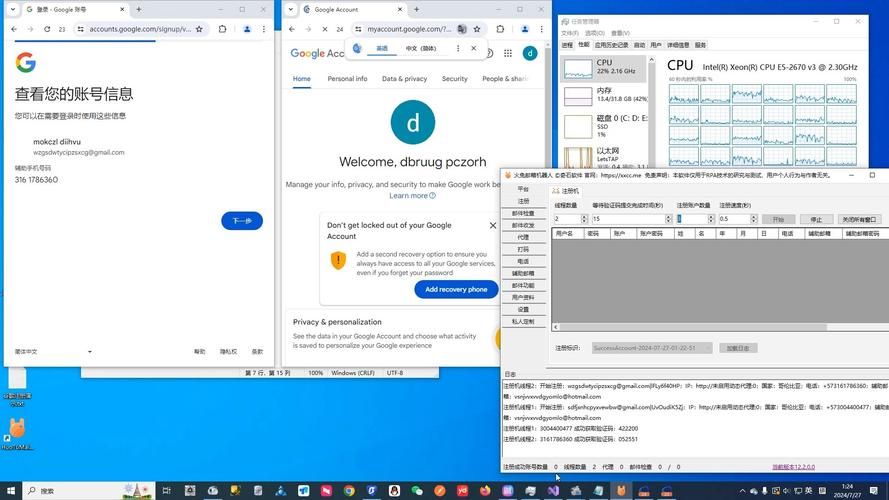This screenshot has height=500, width=889.
Task: Open tab search dropdown in left Chrome
Action: 12,10
